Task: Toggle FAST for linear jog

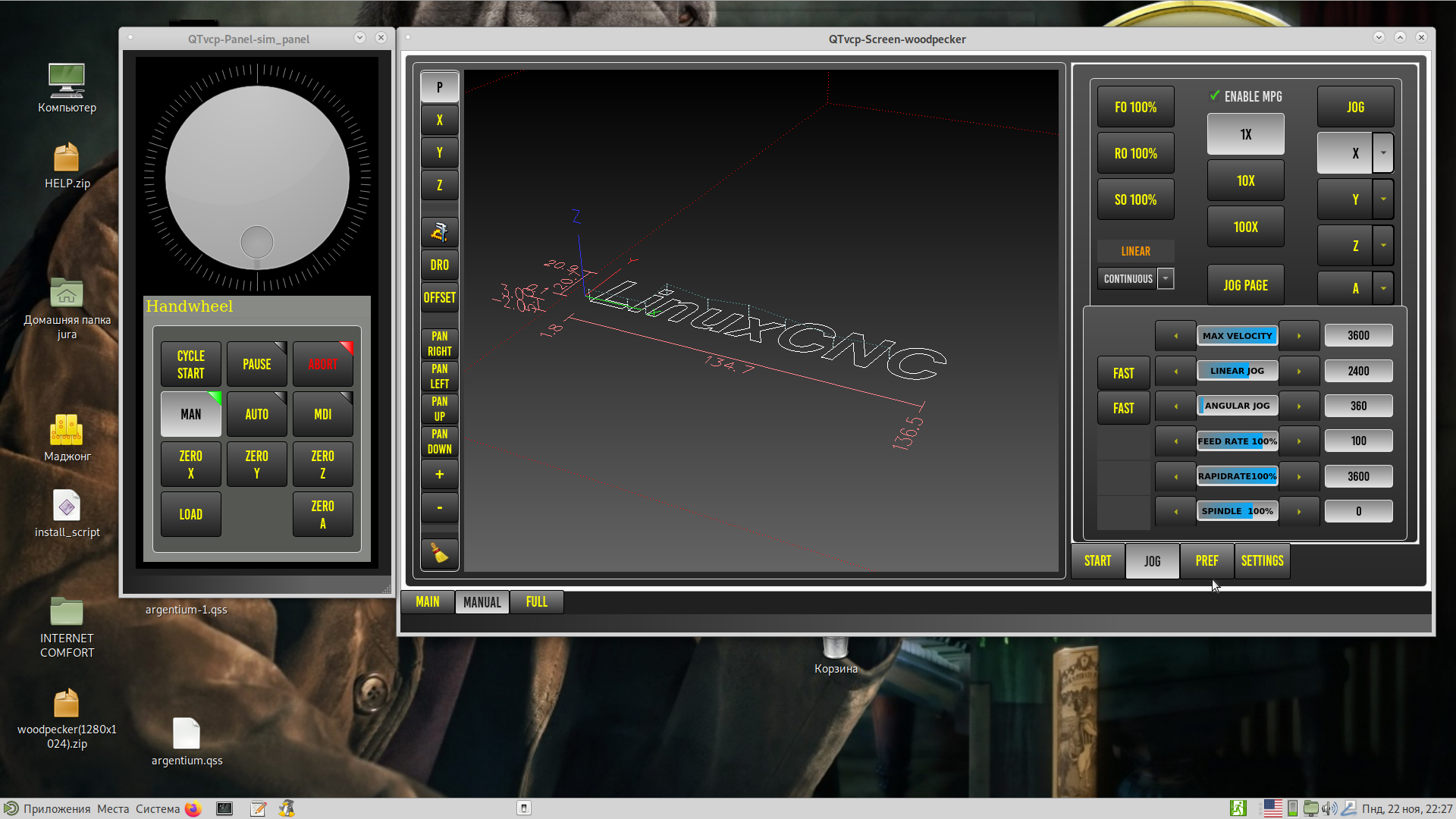Action: [1123, 373]
